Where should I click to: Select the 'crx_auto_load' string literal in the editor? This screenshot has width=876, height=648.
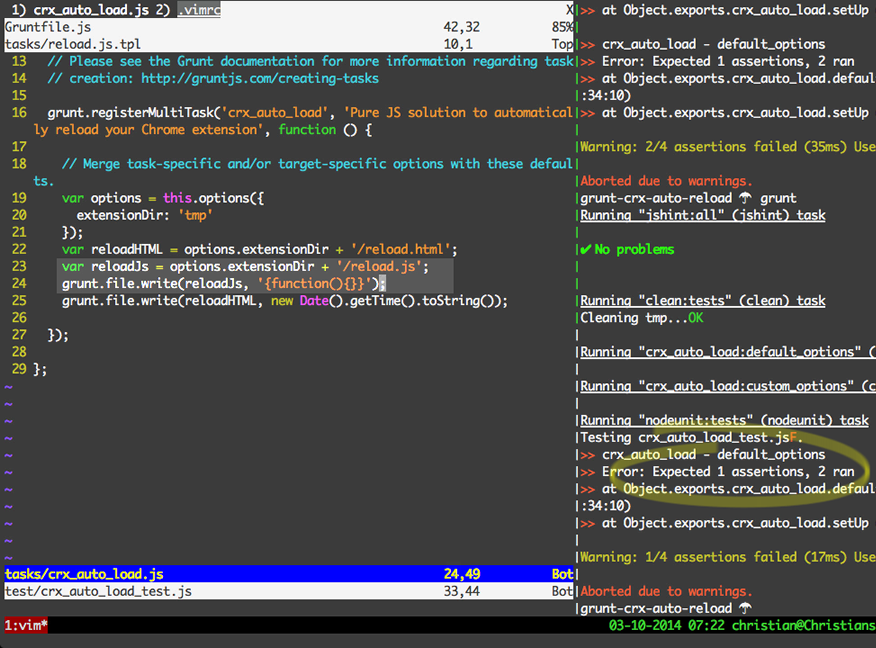click(275, 112)
